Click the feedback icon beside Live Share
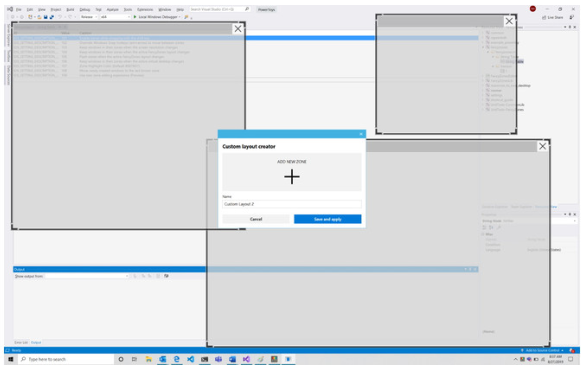Image resolution: width=585 pixels, height=370 pixels. coord(572,17)
